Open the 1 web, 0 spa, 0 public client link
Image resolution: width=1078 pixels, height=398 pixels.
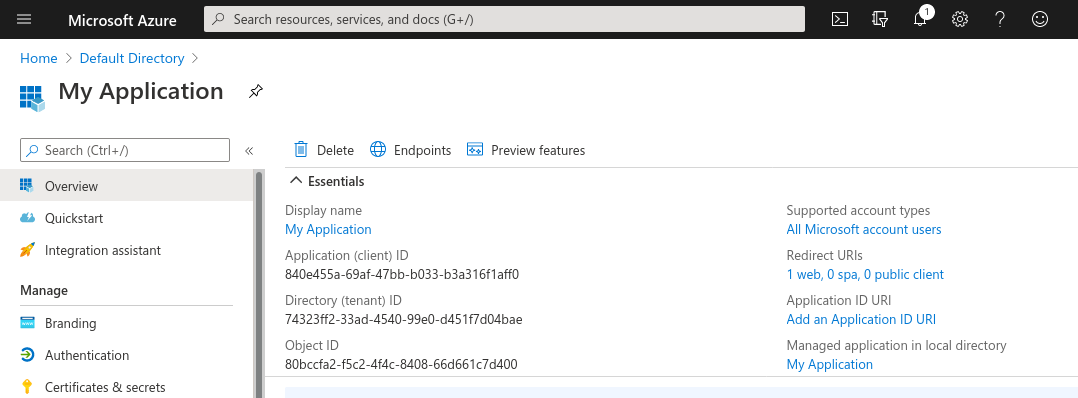coord(865,274)
